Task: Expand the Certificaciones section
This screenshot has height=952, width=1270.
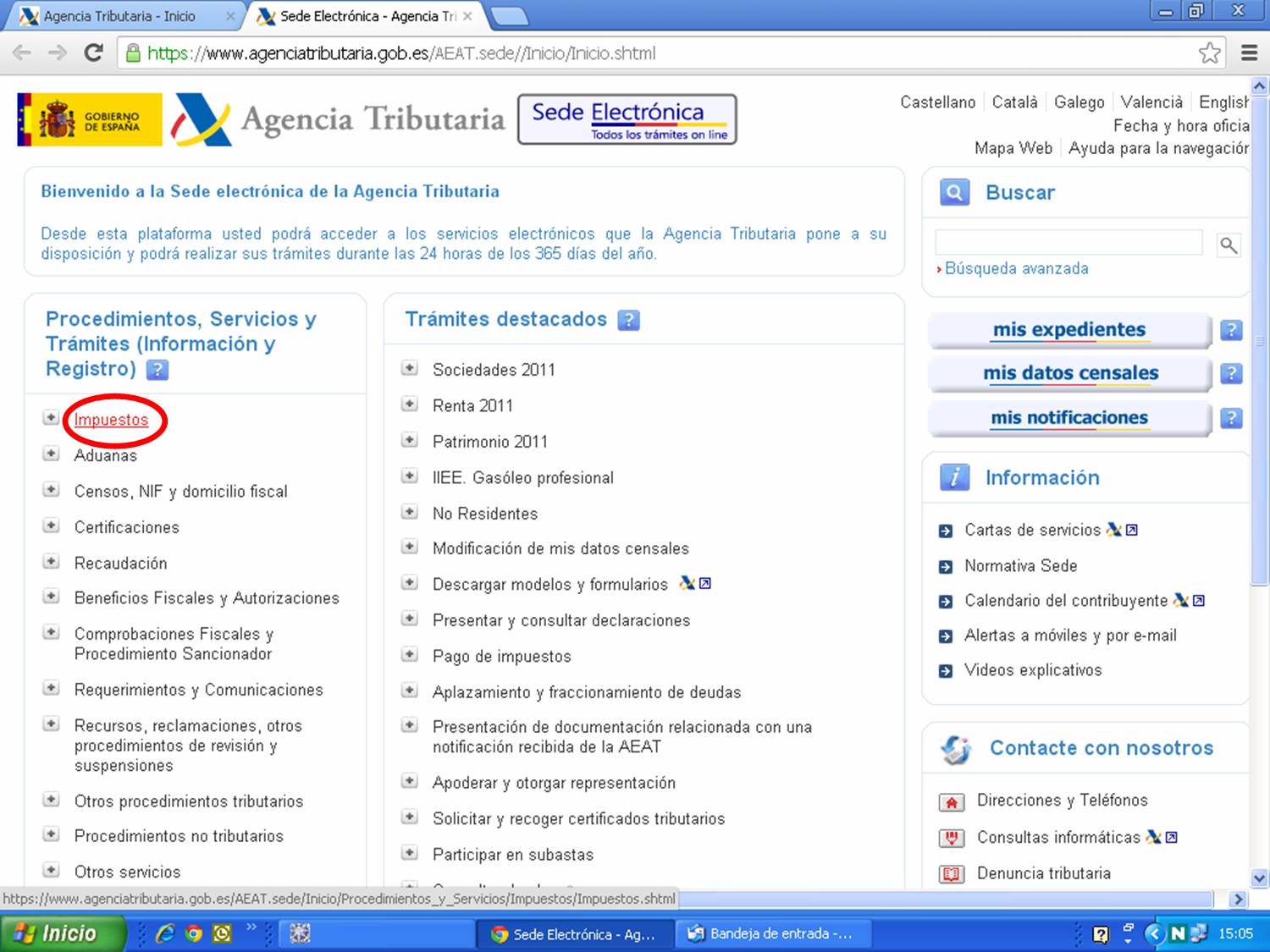Action: click(52, 526)
